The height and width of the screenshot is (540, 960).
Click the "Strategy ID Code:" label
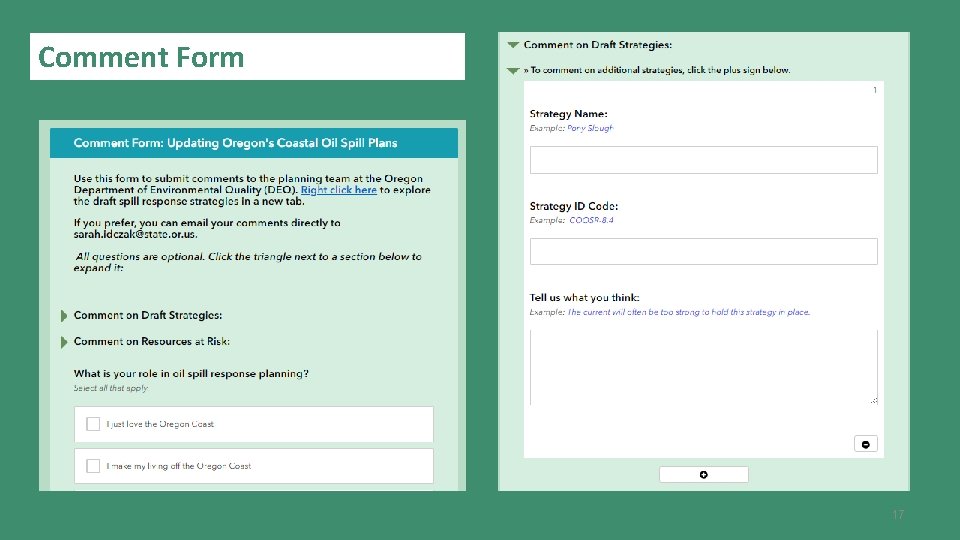coord(574,206)
